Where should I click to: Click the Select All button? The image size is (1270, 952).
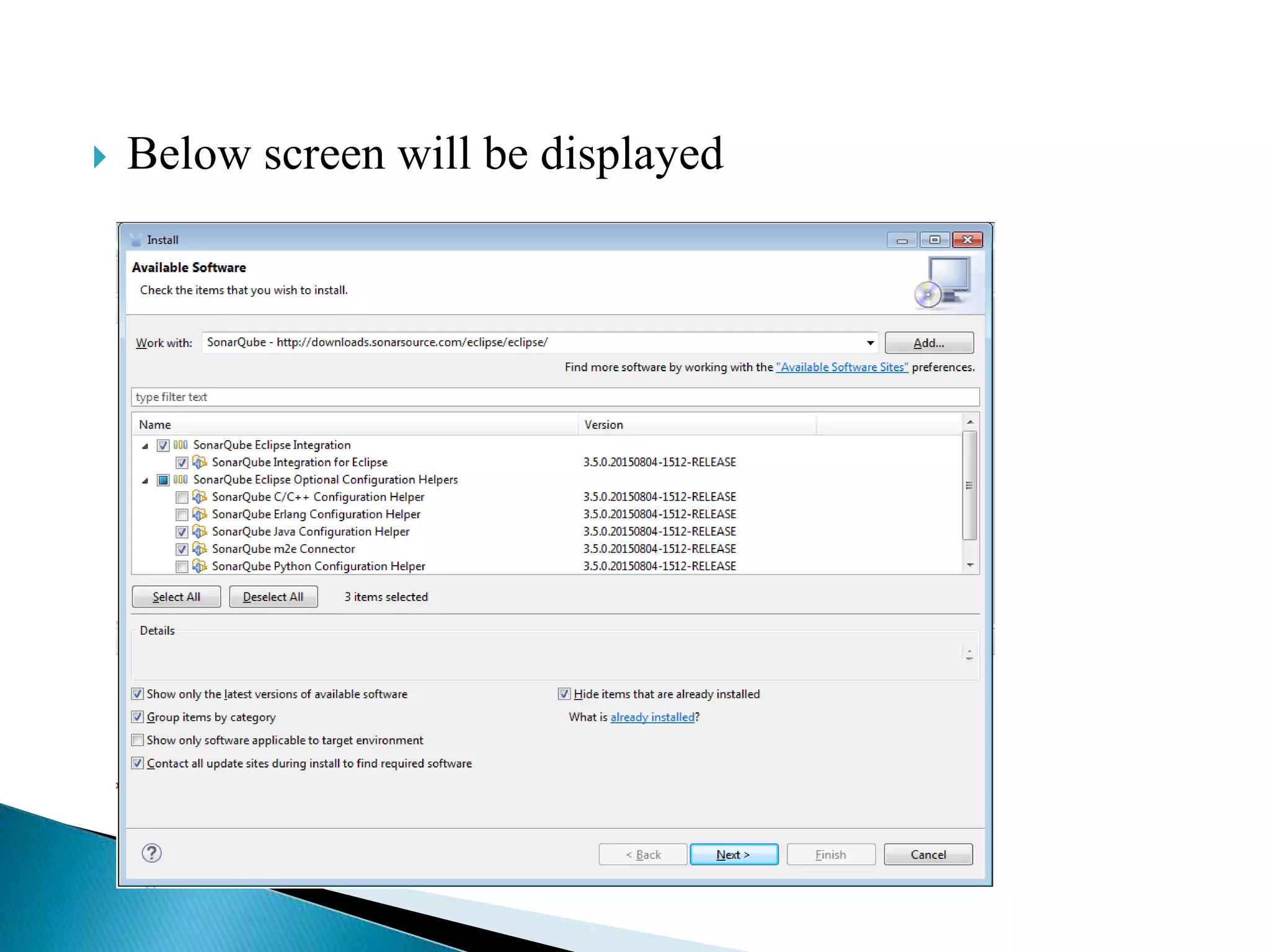click(176, 597)
